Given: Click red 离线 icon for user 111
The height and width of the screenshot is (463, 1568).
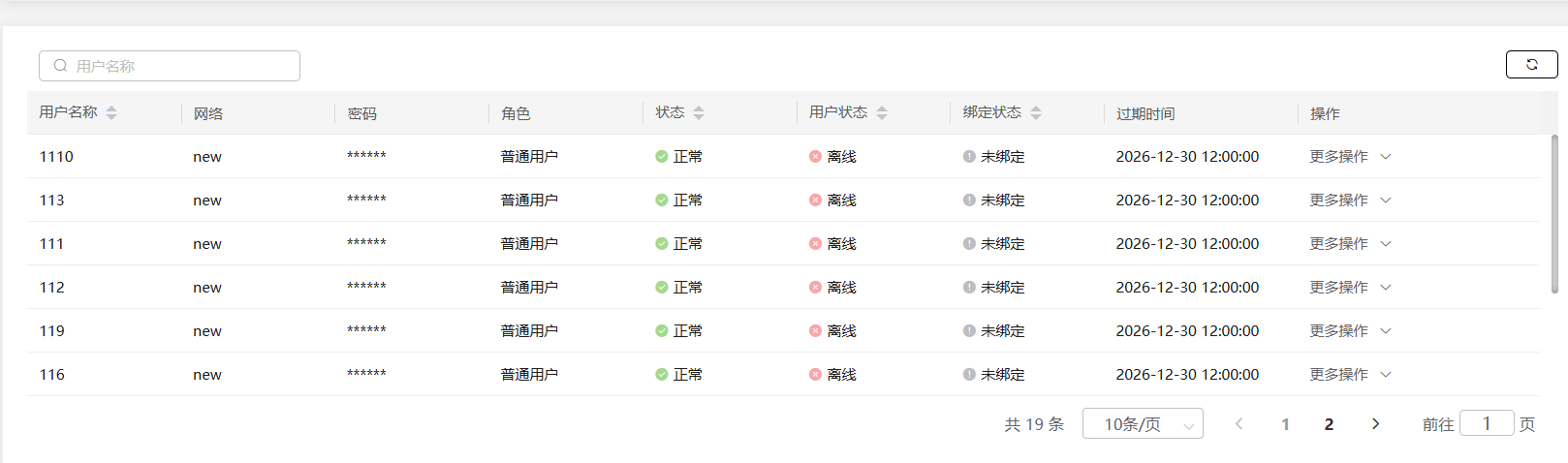Looking at the screenshot, I should point(816,244).
